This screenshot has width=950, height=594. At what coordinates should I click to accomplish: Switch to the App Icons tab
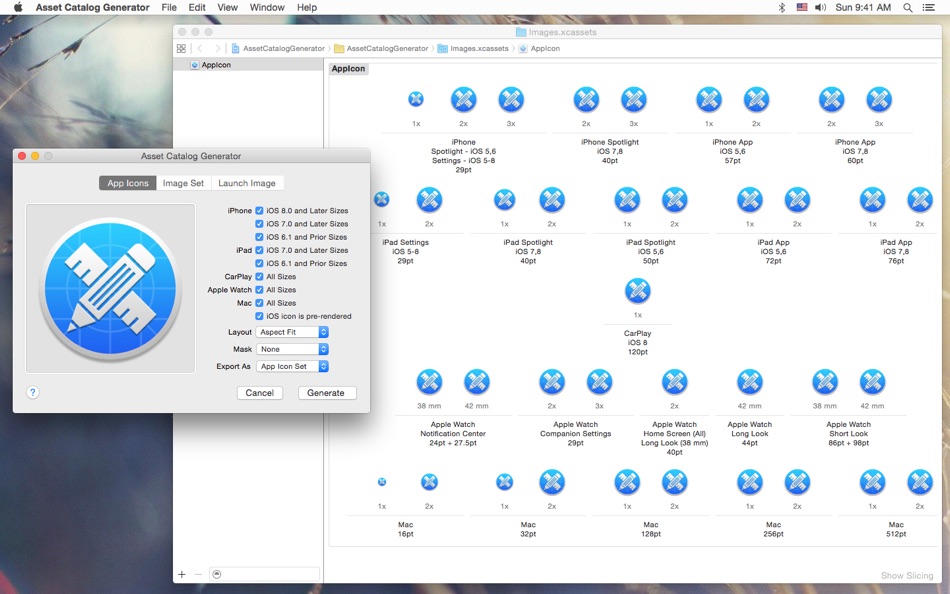pyautogui.click(x=127, y=183)
